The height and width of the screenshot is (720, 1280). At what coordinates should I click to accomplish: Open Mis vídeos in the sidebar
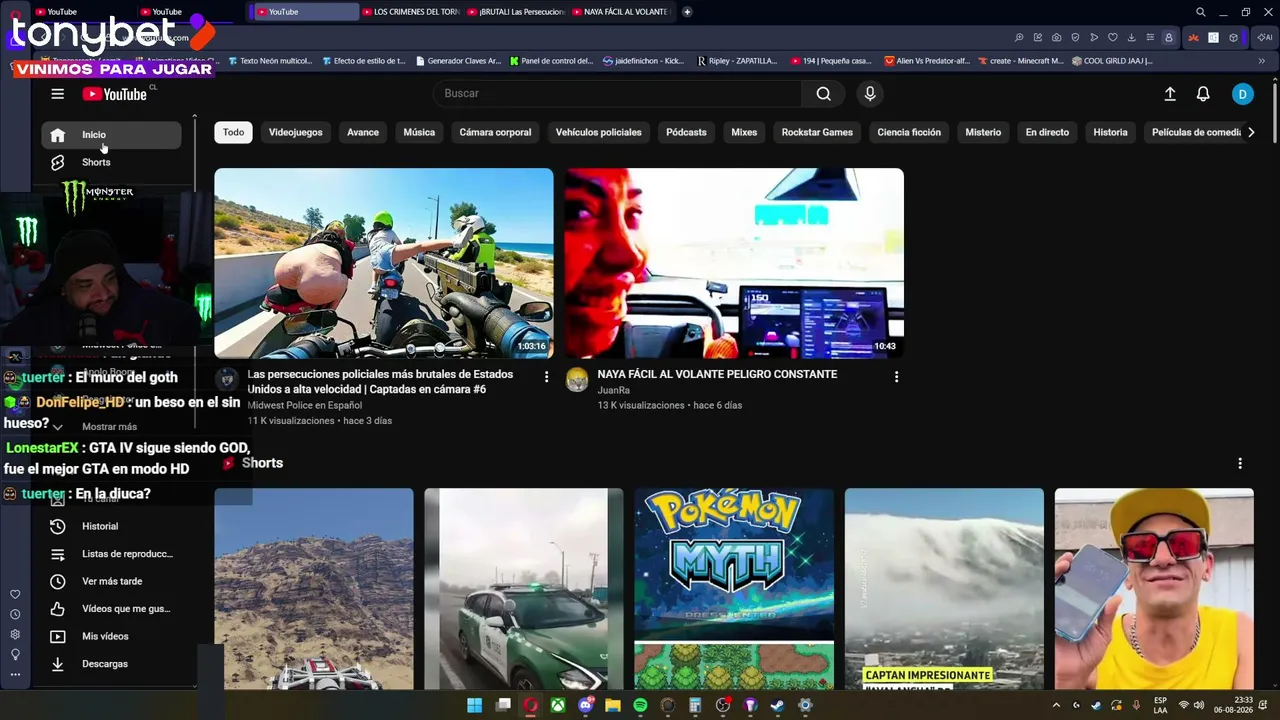point(111,636)
